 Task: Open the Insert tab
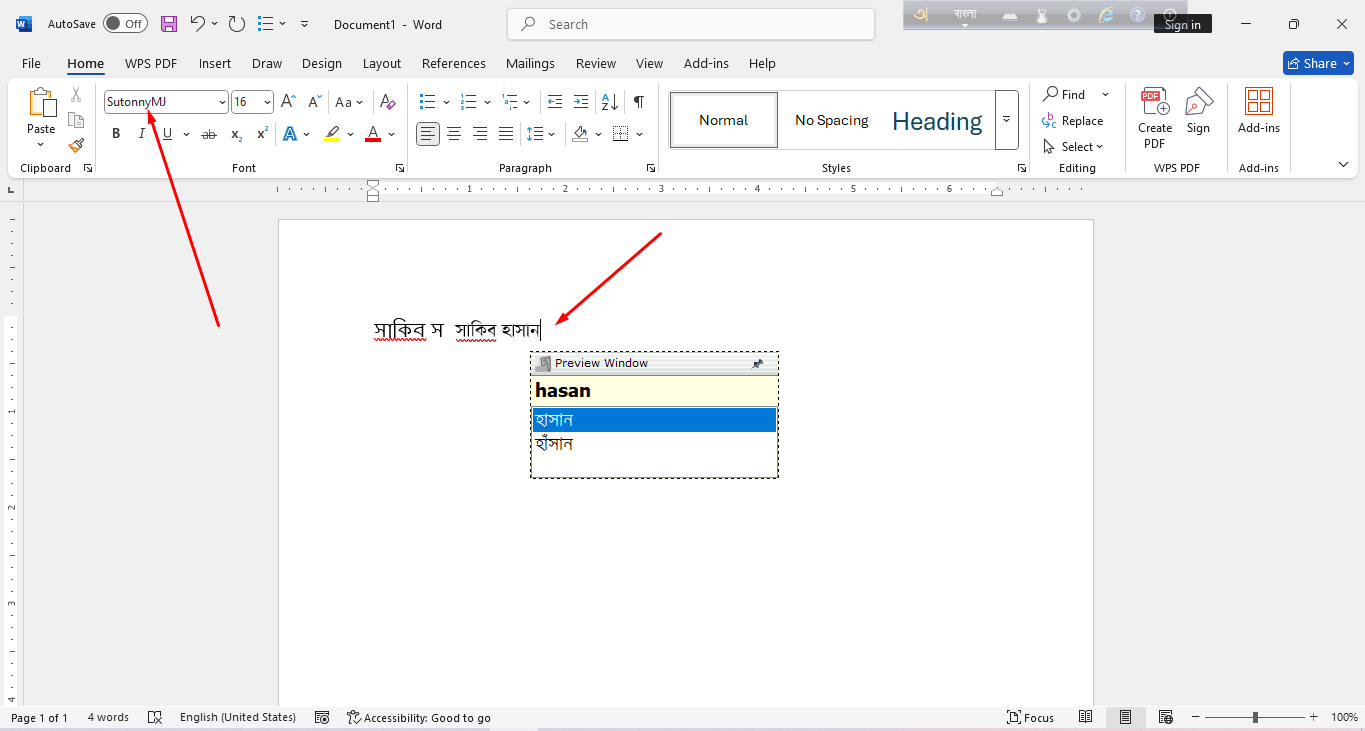214,63
